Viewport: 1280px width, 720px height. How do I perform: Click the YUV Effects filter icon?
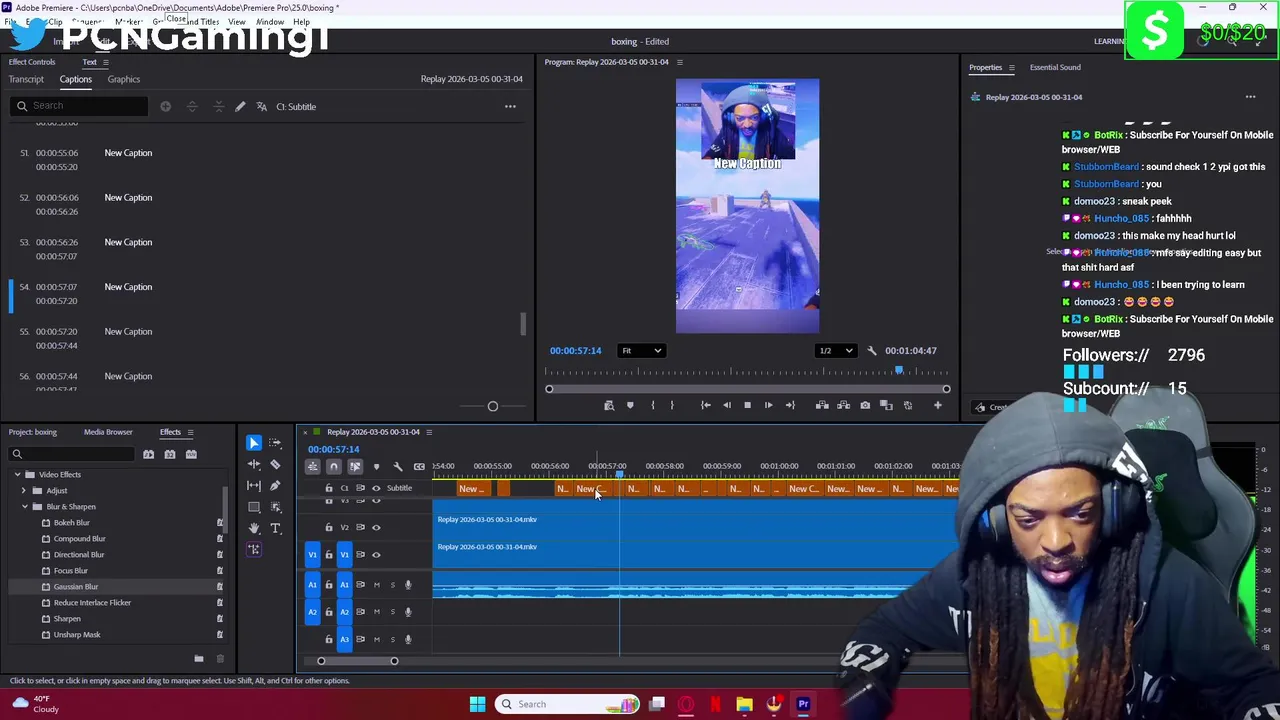(191, 454)
